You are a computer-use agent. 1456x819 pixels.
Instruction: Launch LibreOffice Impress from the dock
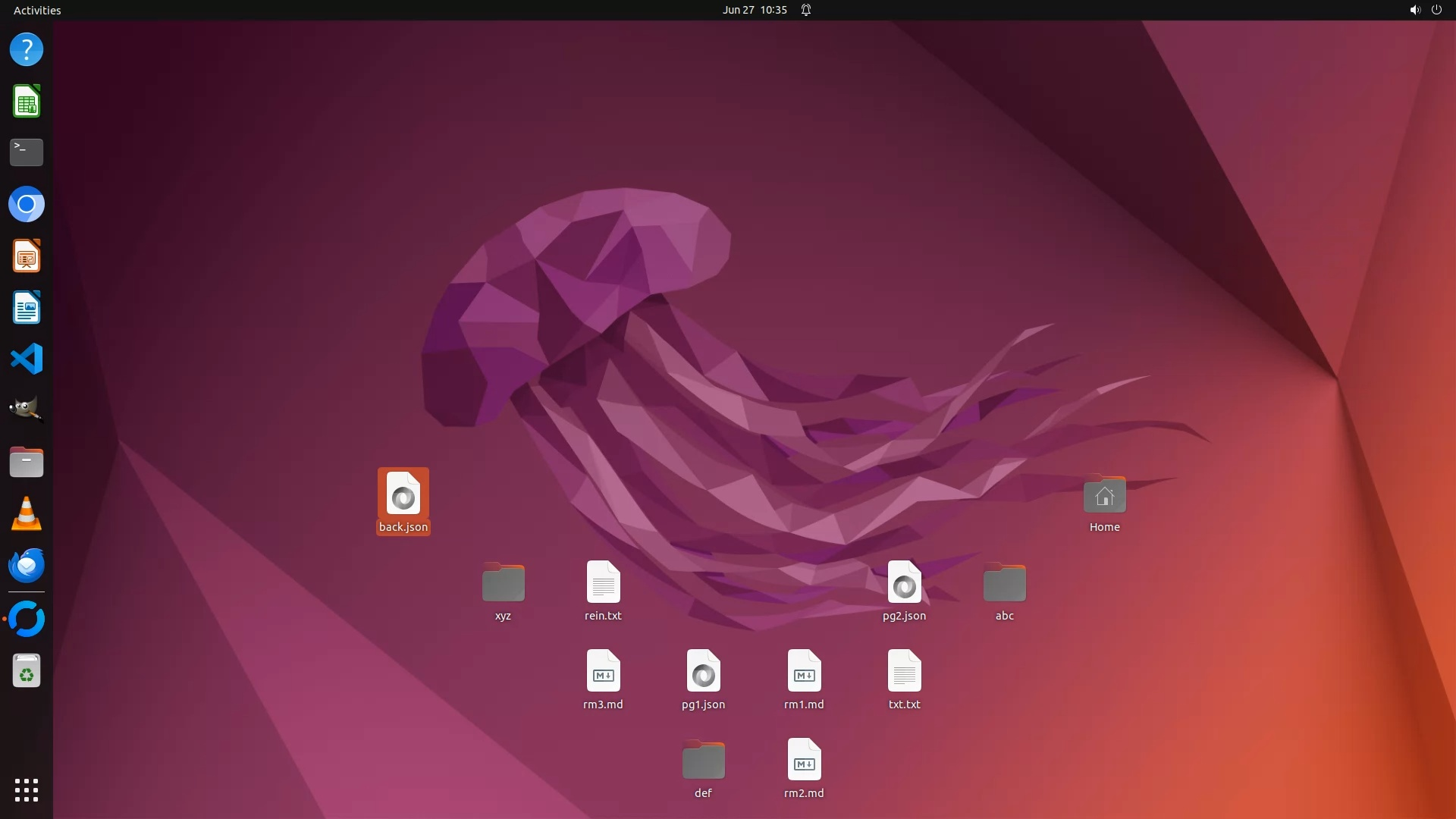tap(27, 256)
